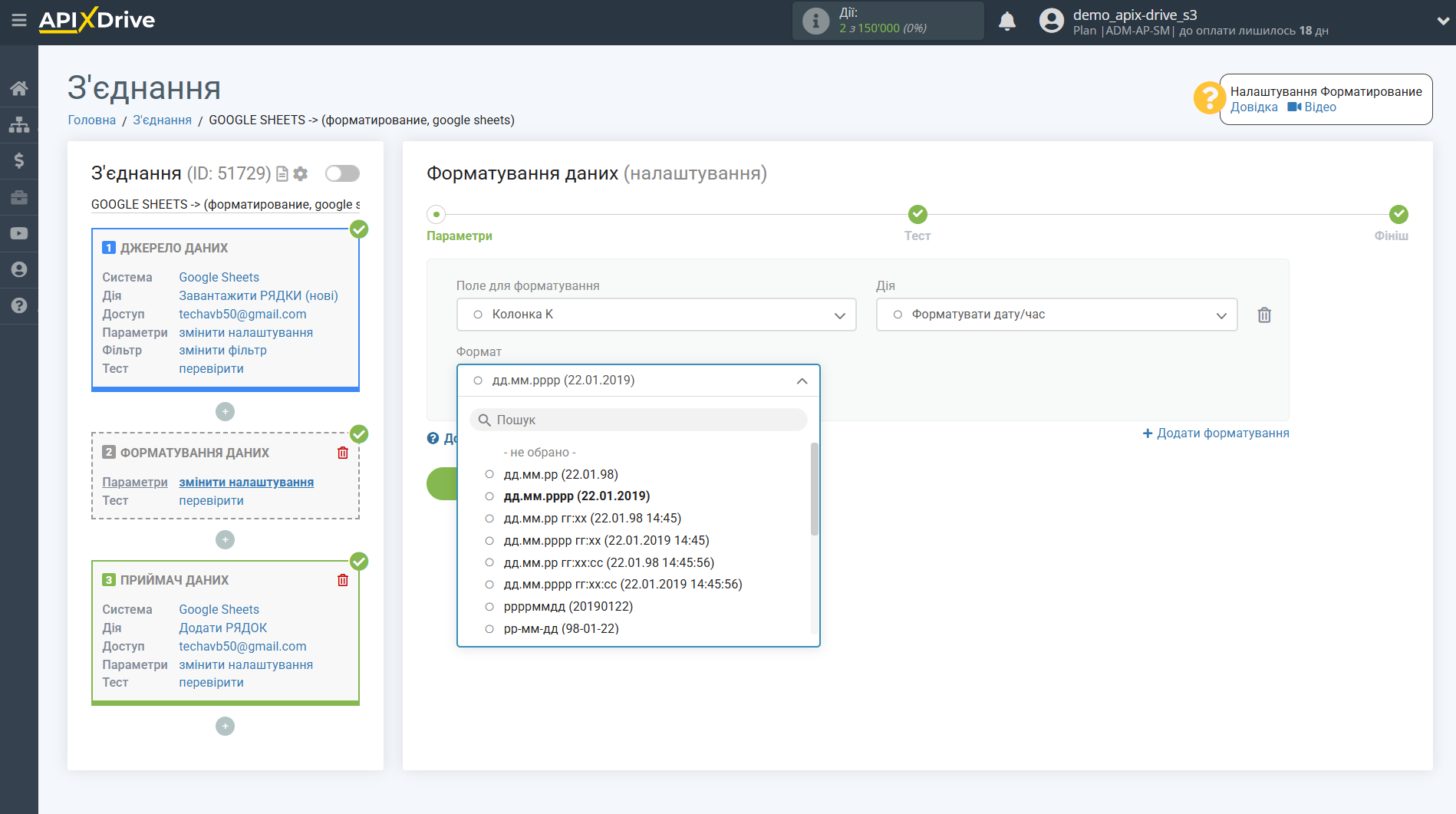Click the yellow question mark help icon
The image size is (1456, 814).
pyautogui.click(x=1208, y=98)
